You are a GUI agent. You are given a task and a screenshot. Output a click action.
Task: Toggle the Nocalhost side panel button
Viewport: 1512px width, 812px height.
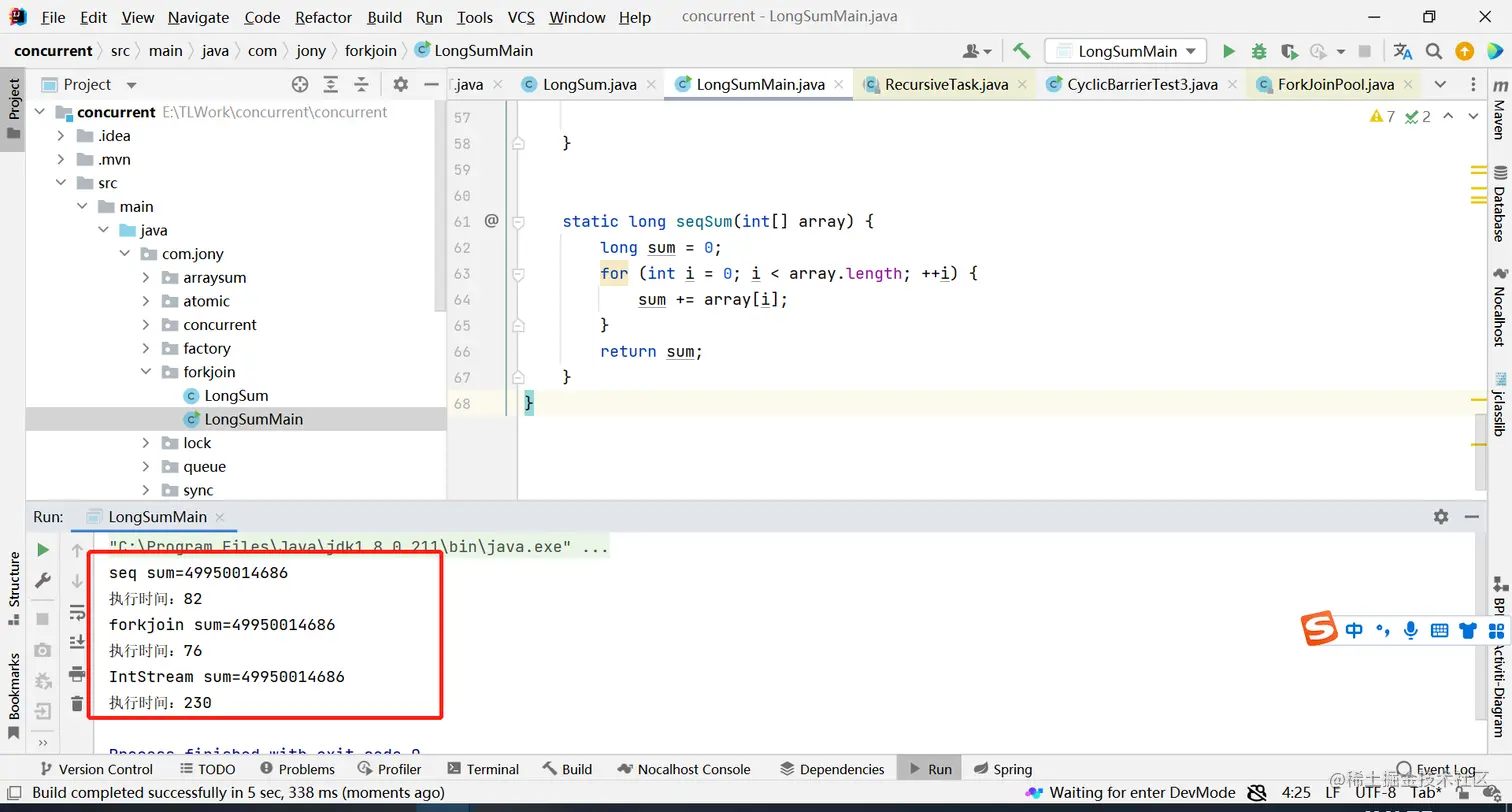click(1499, 308)
